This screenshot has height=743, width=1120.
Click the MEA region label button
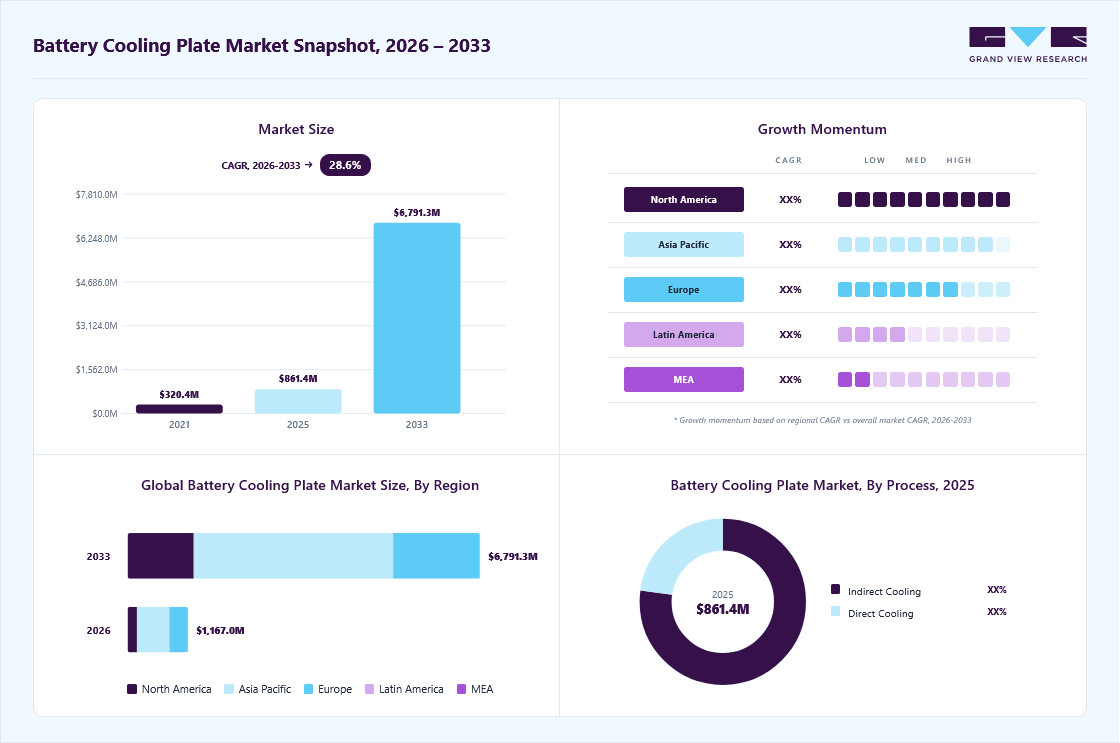coord(684,379)
